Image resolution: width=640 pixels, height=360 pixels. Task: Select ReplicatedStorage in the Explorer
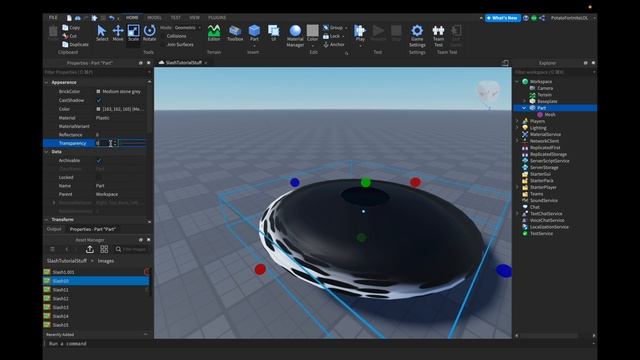[548, 154]
